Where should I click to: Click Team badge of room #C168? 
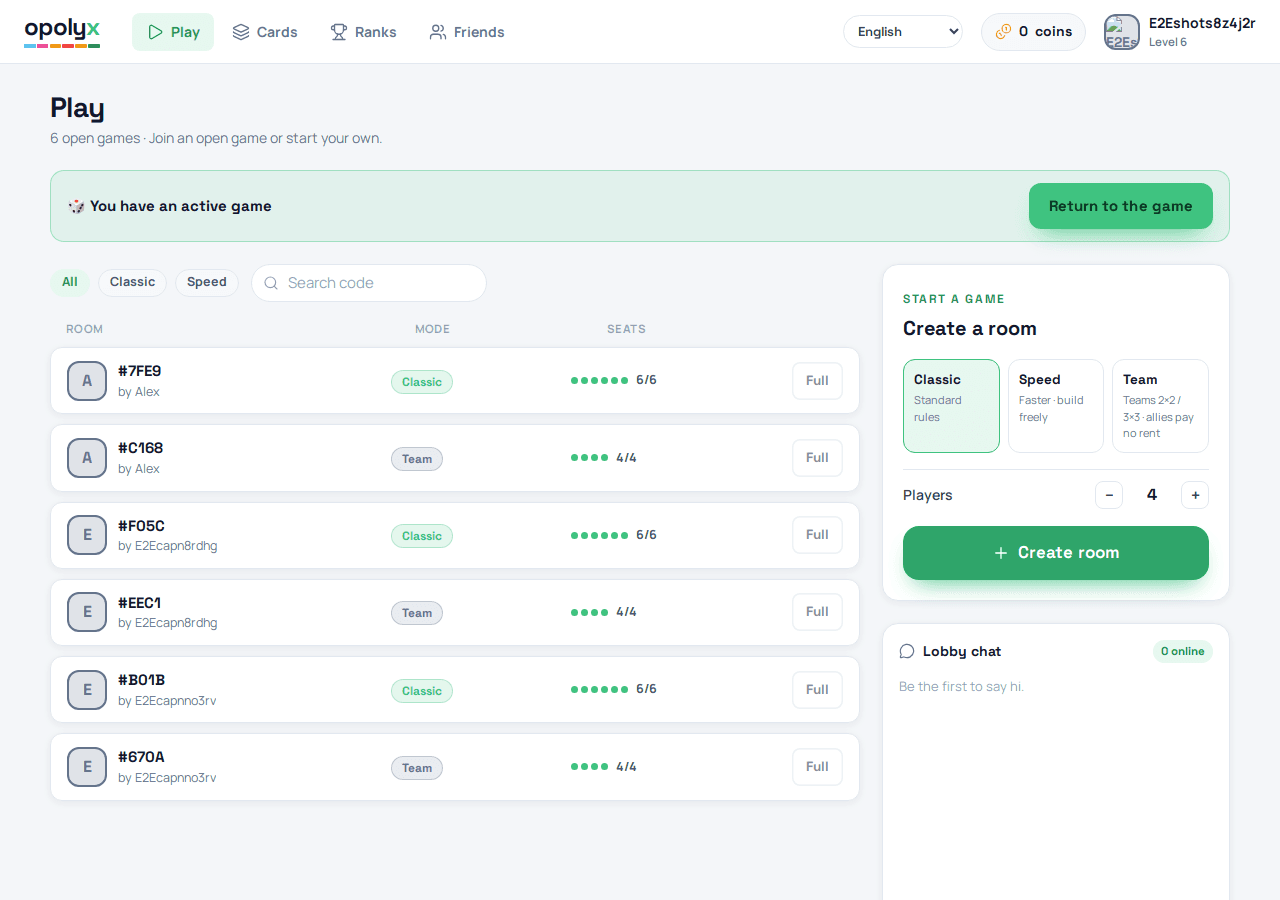click(417, 459)
